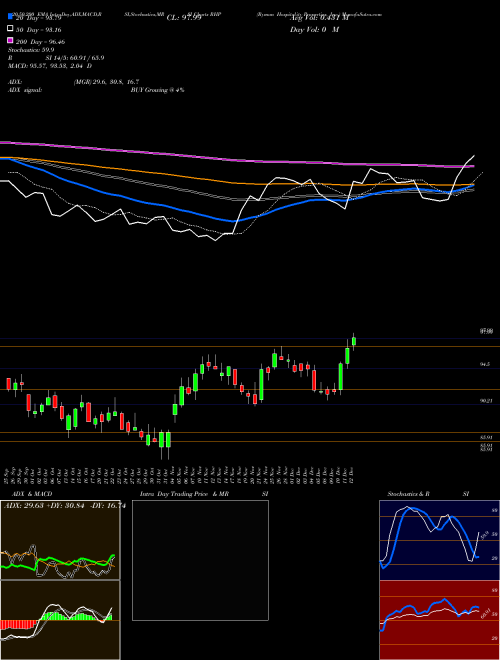Click the last green candlestick near 97.99
Viewport: 500px width, 660px height.
[354, 341]
